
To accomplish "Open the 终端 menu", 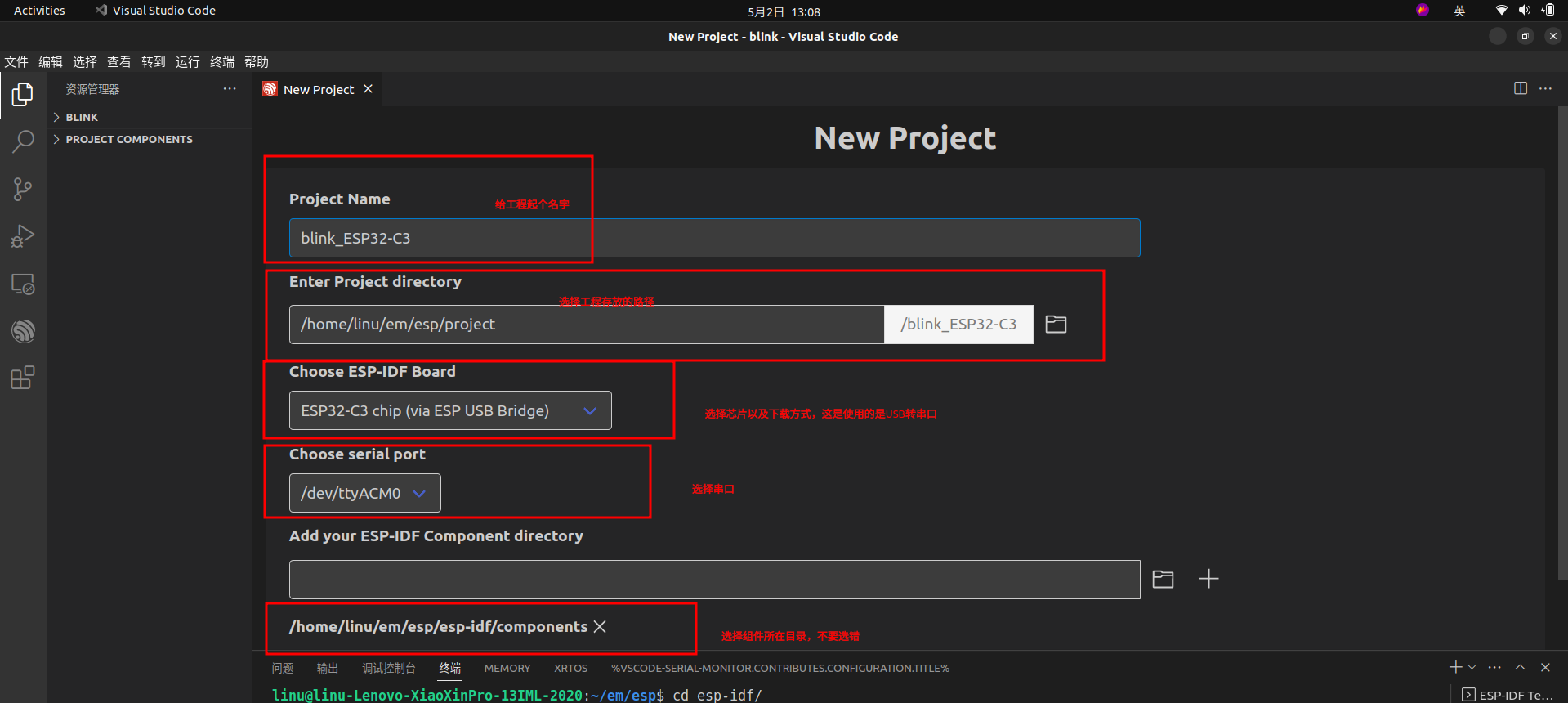I will tap(222, 62).
